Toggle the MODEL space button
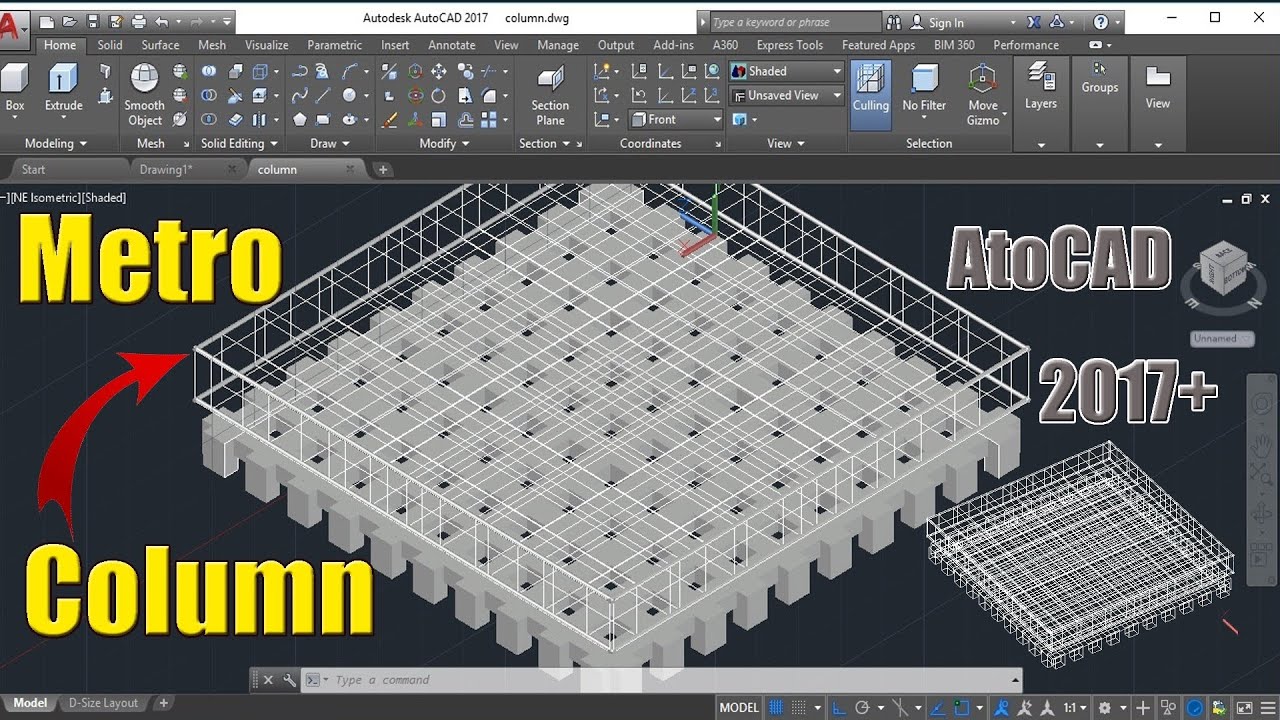Viewport: 1280px width, 720px height. click(739, 707)
